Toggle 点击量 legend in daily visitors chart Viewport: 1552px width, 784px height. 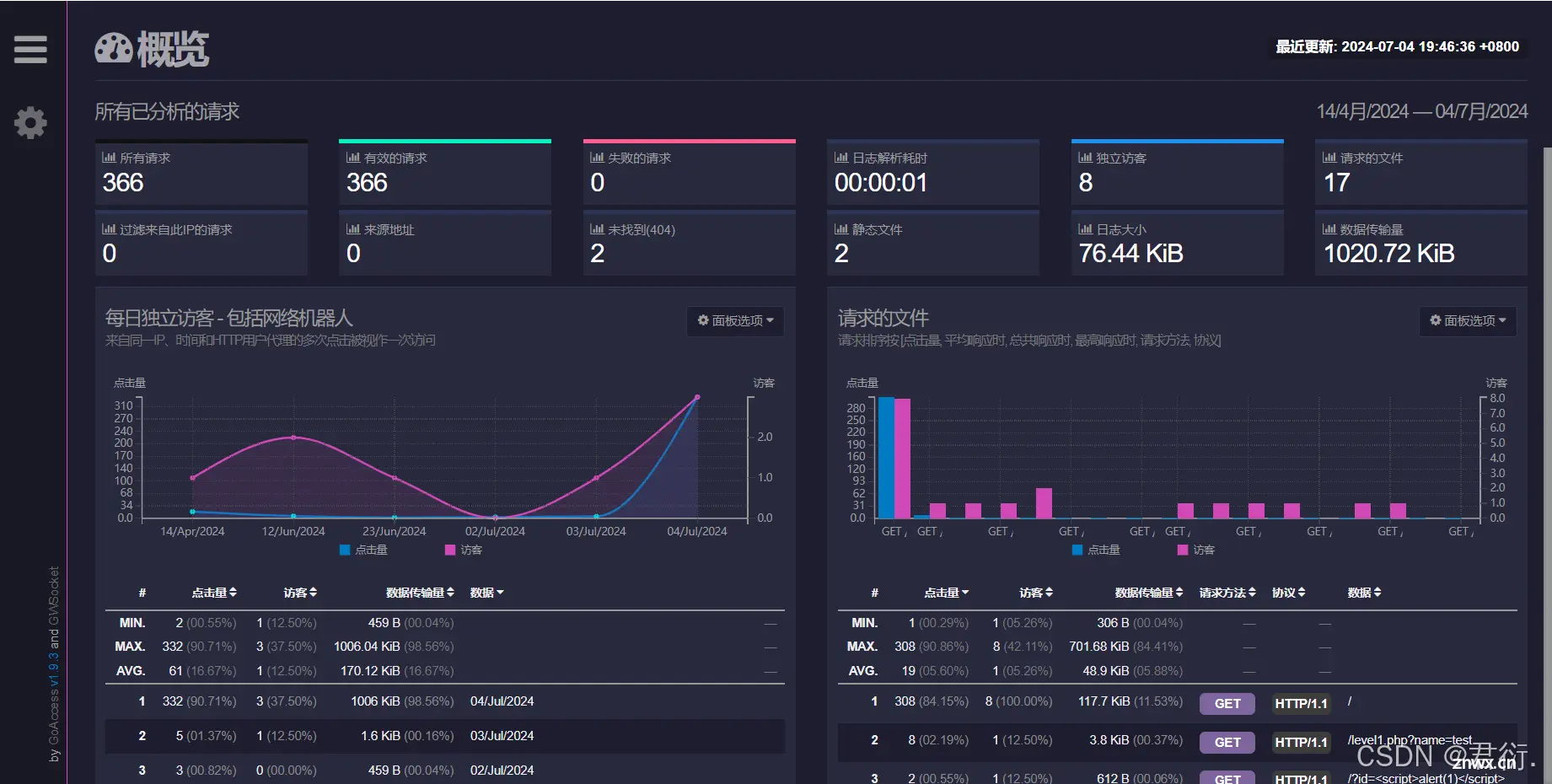pos(363,550)
